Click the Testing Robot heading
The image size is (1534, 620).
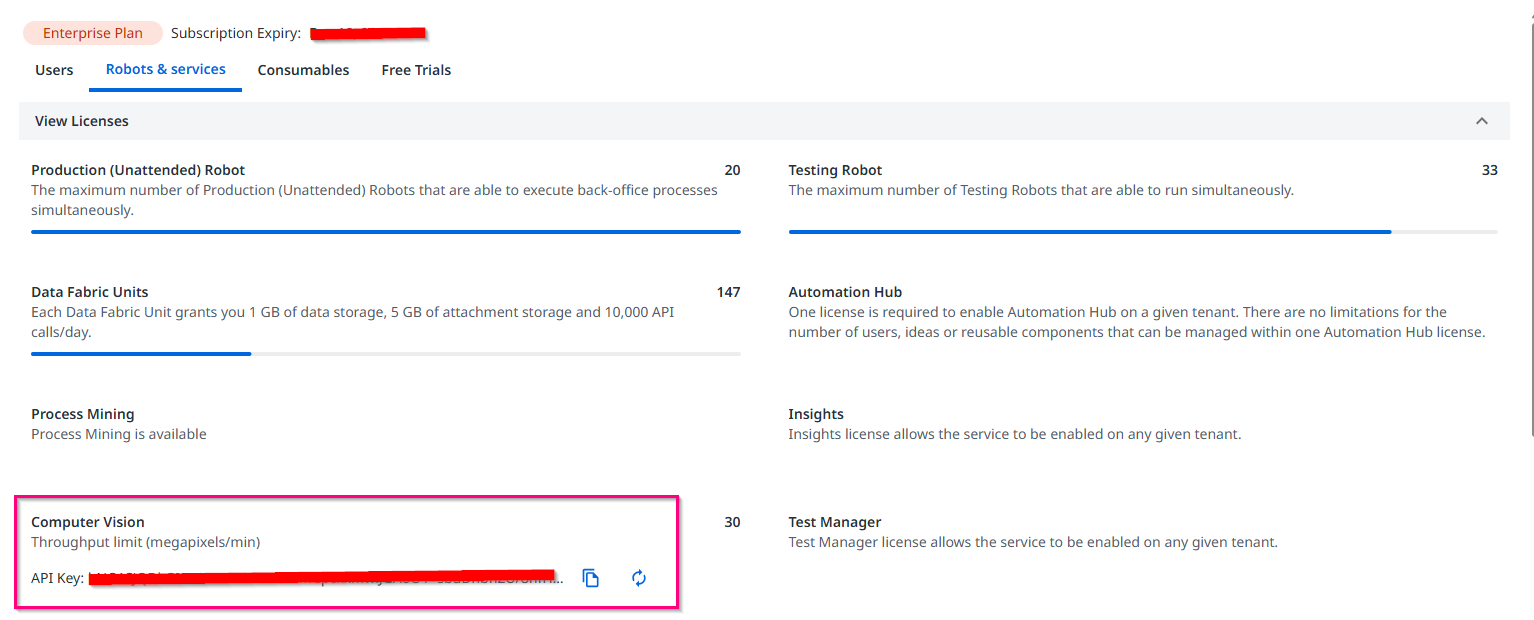tap(835, 170)
